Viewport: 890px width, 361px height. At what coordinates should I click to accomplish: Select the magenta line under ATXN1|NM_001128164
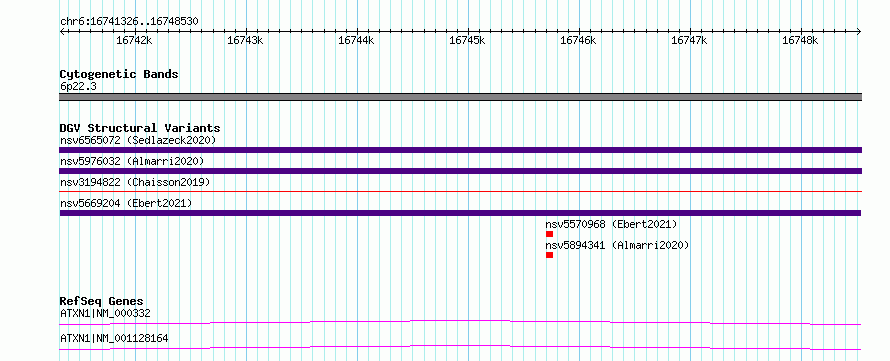click(460, 347)
